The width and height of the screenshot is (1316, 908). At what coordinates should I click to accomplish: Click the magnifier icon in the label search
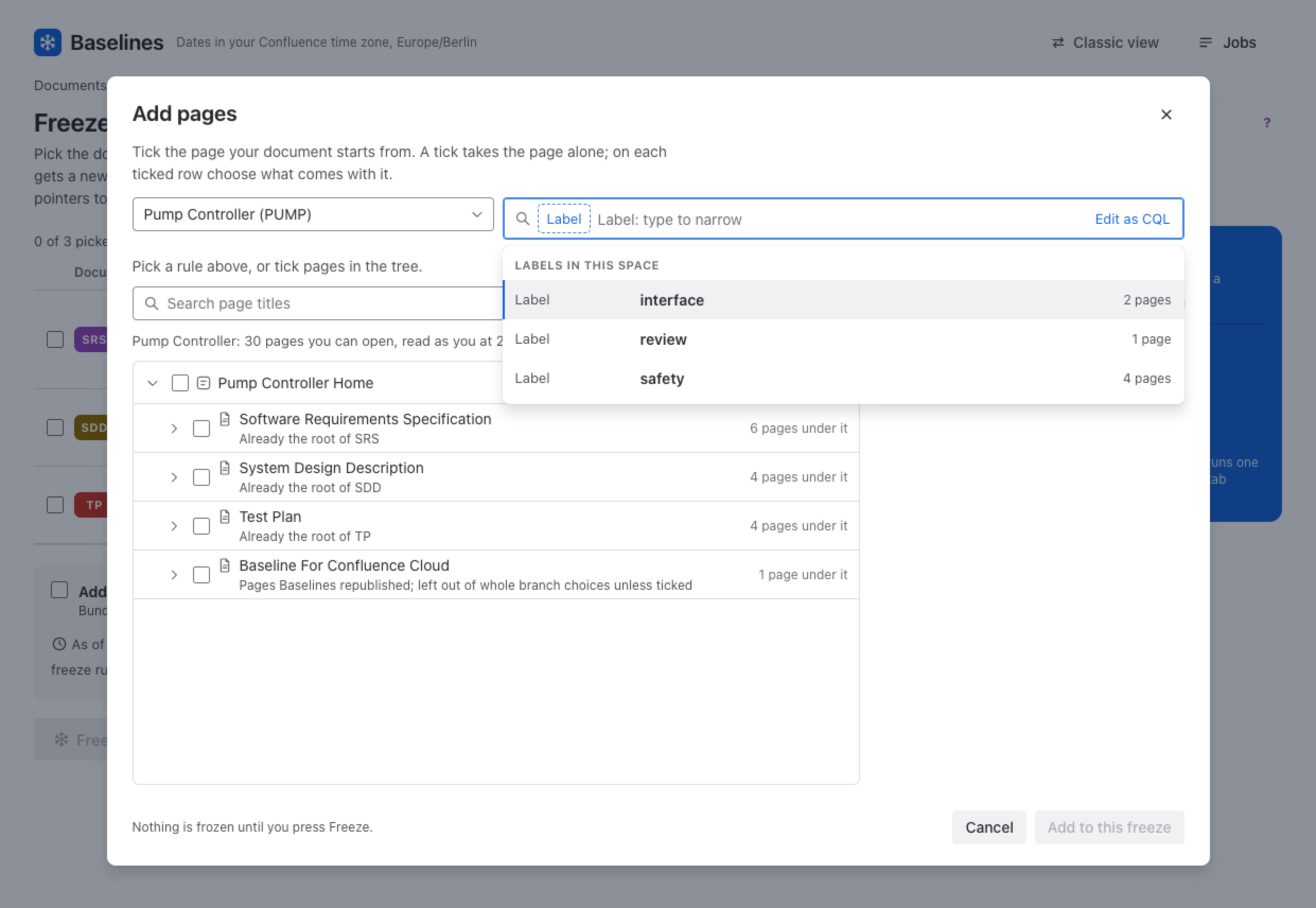point(522,219)
